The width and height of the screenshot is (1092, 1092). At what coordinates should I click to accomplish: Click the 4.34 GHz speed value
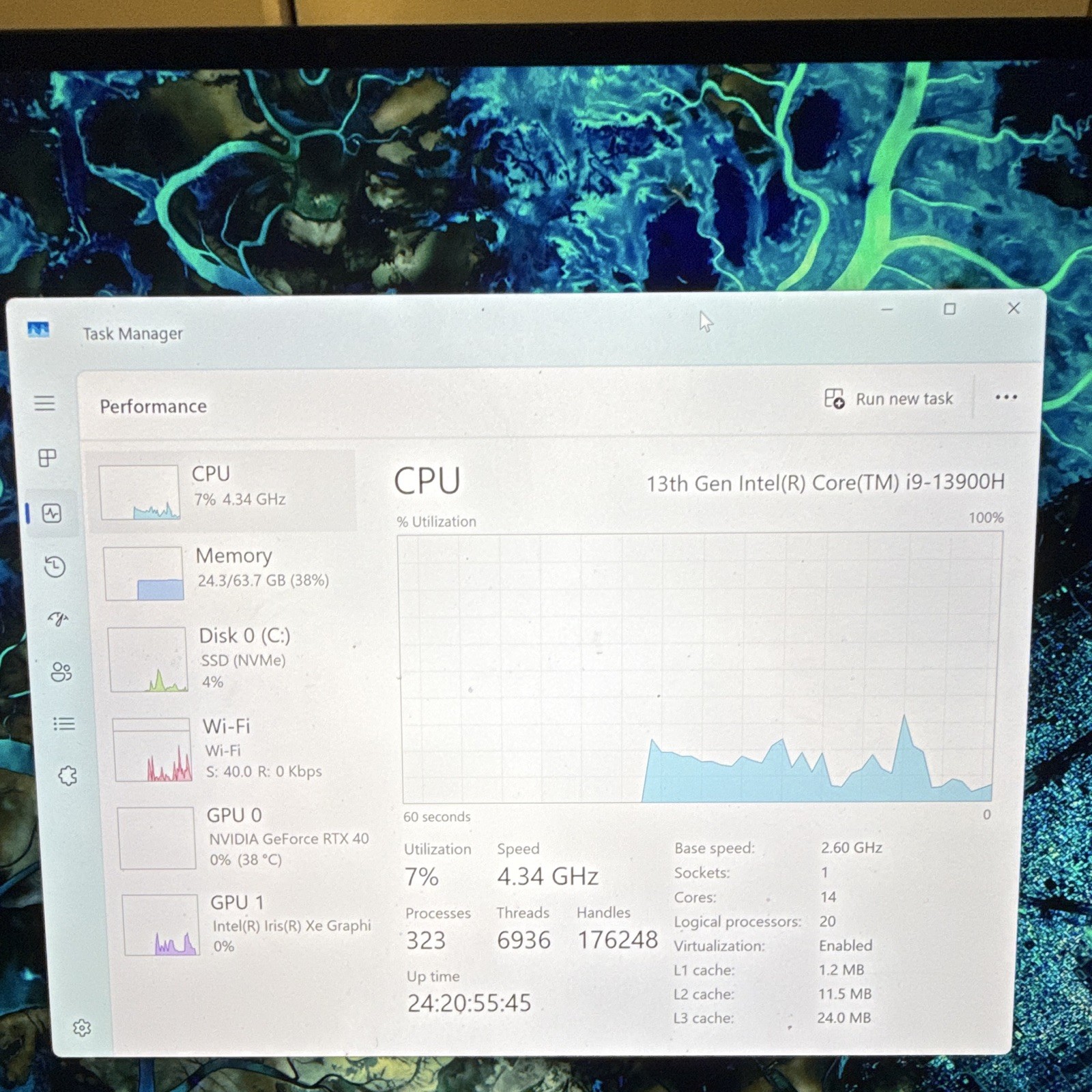(547, 876)
